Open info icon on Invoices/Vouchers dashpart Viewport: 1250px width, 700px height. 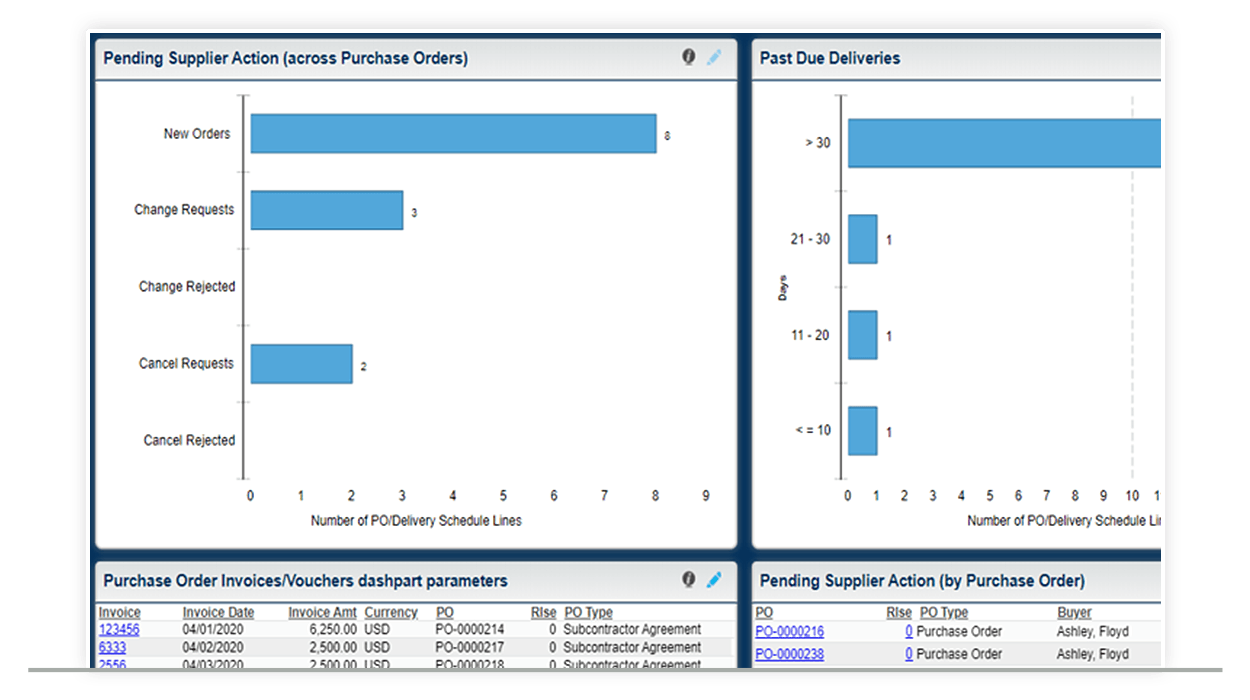pos(689,580)
